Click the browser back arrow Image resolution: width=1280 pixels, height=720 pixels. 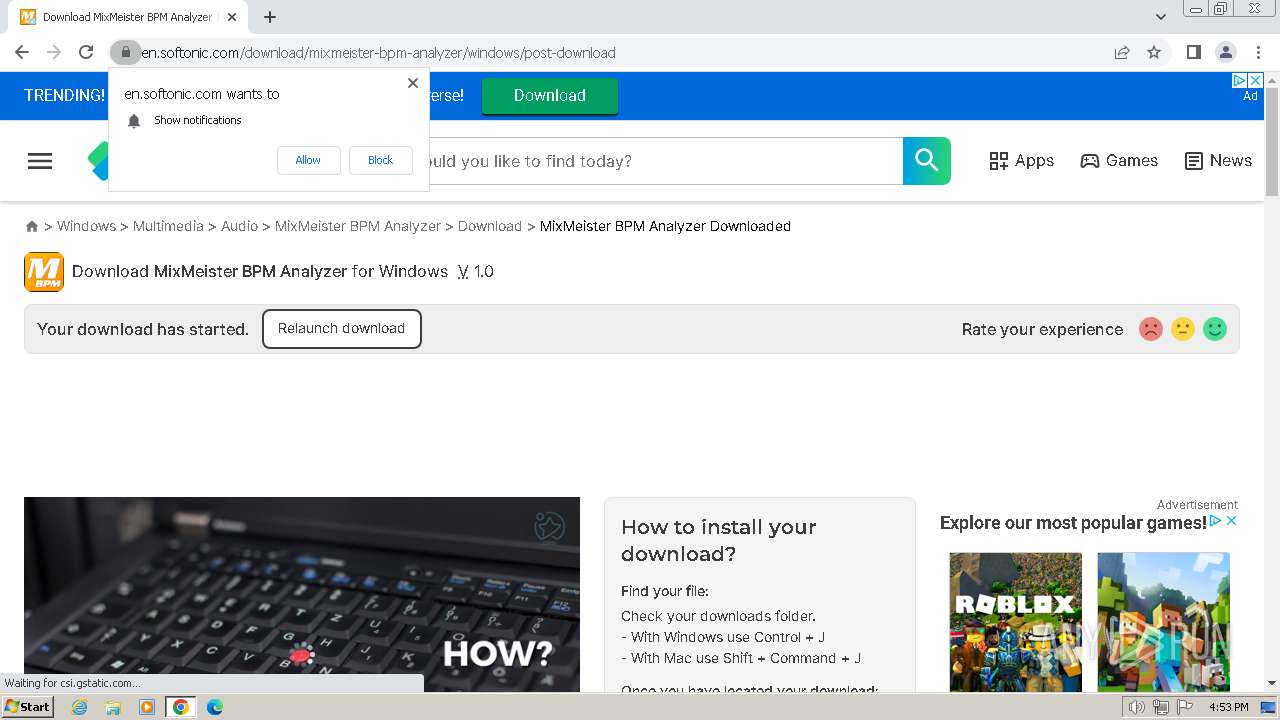click(x=22, y=52)
